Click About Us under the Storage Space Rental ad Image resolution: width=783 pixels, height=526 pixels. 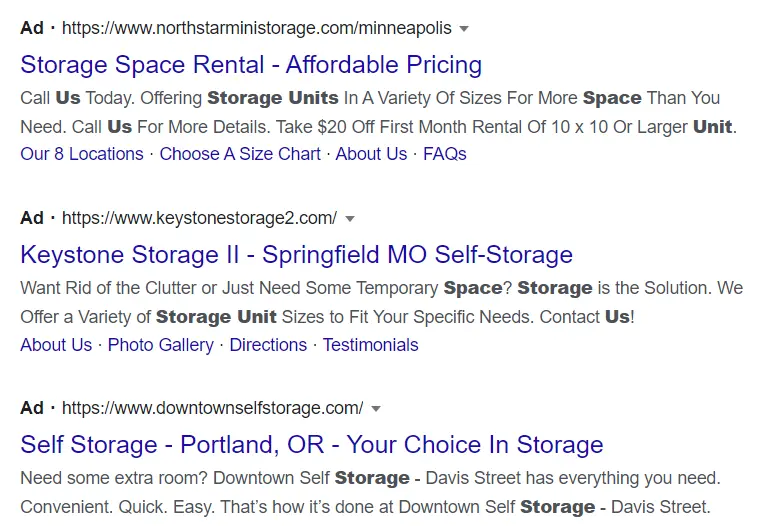371,154
